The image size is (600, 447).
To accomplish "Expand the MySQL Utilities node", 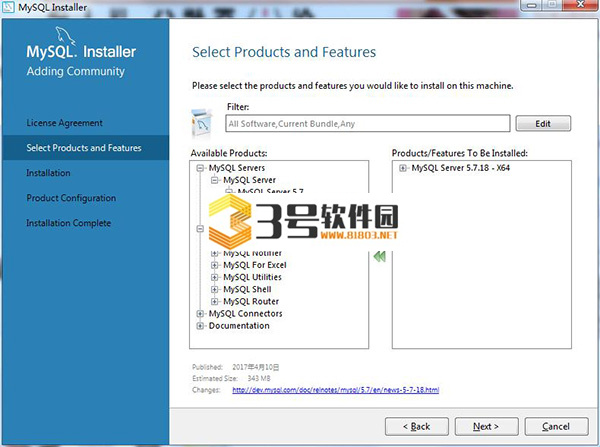I will click(x=214, y=277).
